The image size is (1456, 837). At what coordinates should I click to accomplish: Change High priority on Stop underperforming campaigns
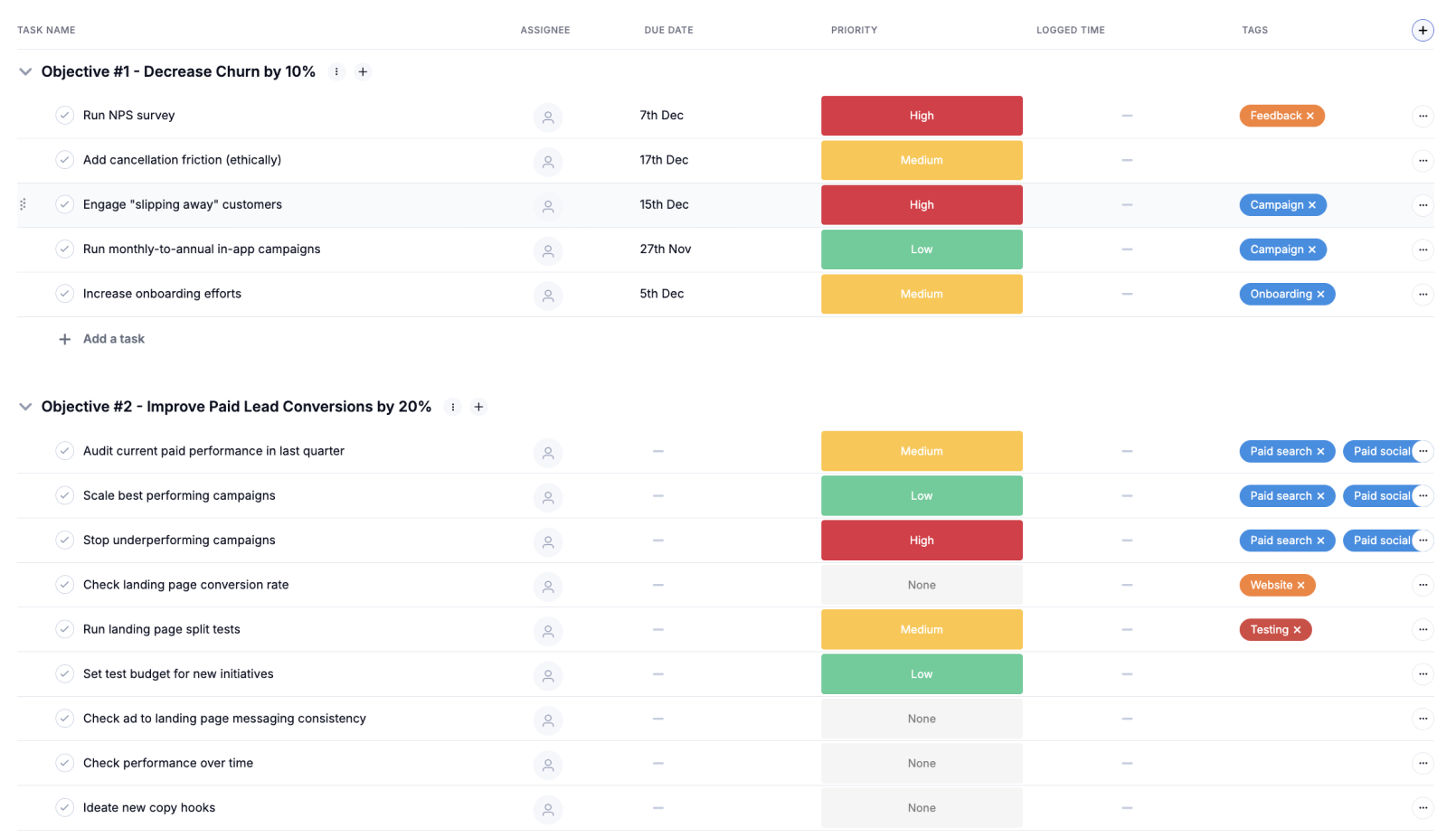click(x=922, y=541)
